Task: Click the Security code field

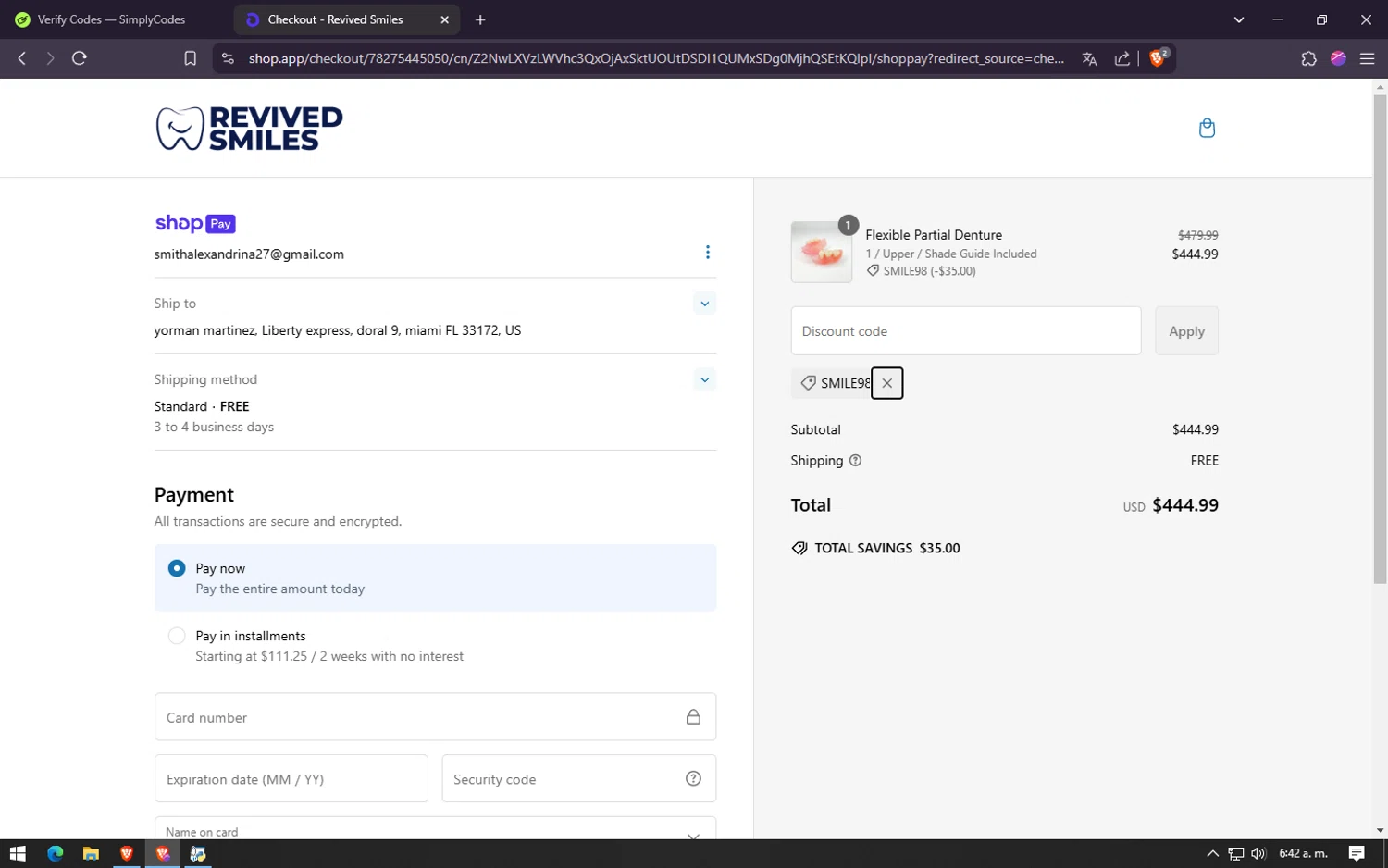Action: 579,779
